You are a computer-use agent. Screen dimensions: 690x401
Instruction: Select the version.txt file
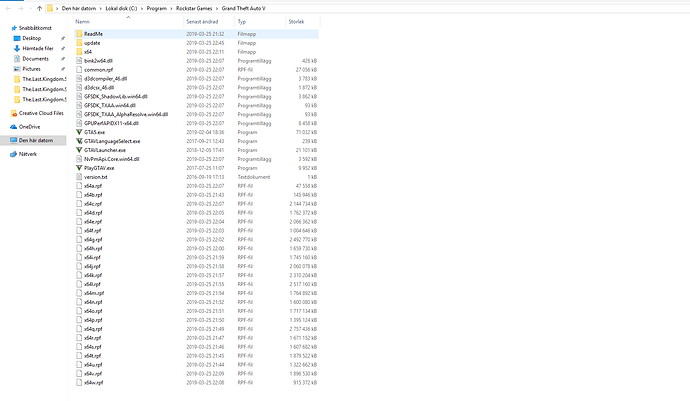97,176
